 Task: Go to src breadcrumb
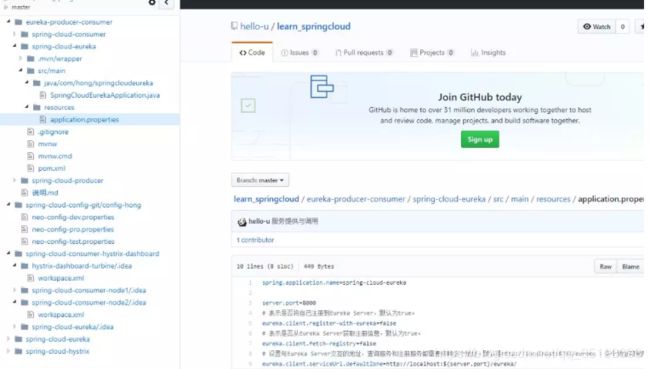pyautogui.click(x=498, y=199)
